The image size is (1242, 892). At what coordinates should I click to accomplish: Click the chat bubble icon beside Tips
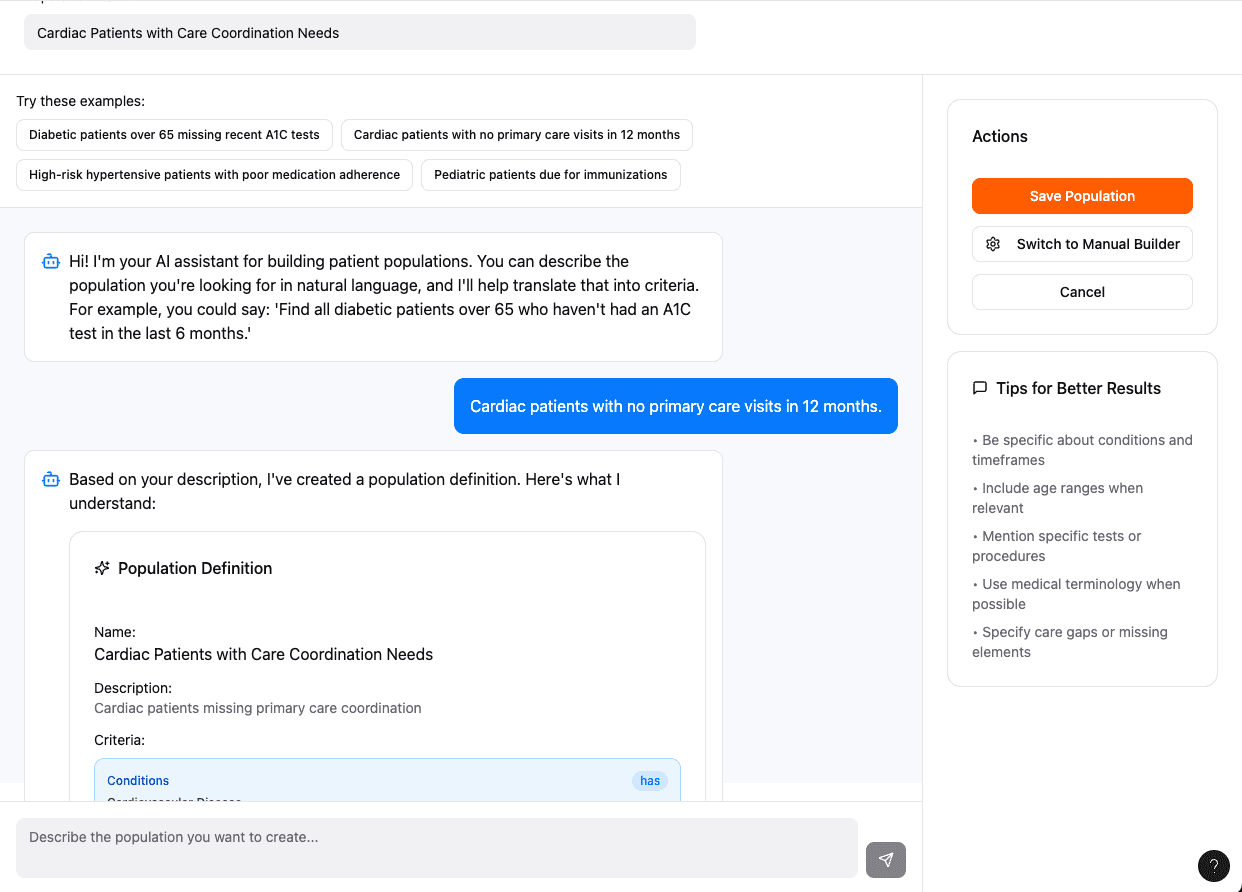tap(980, 388)
